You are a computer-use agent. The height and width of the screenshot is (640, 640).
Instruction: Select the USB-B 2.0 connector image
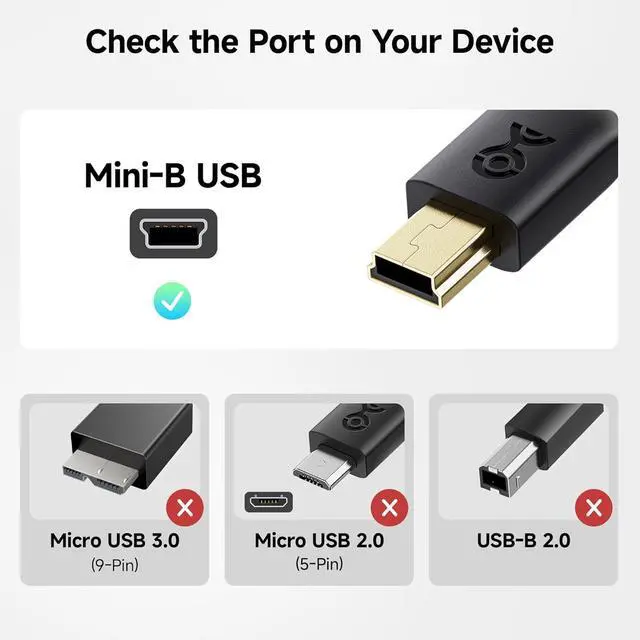coord(541,447)
